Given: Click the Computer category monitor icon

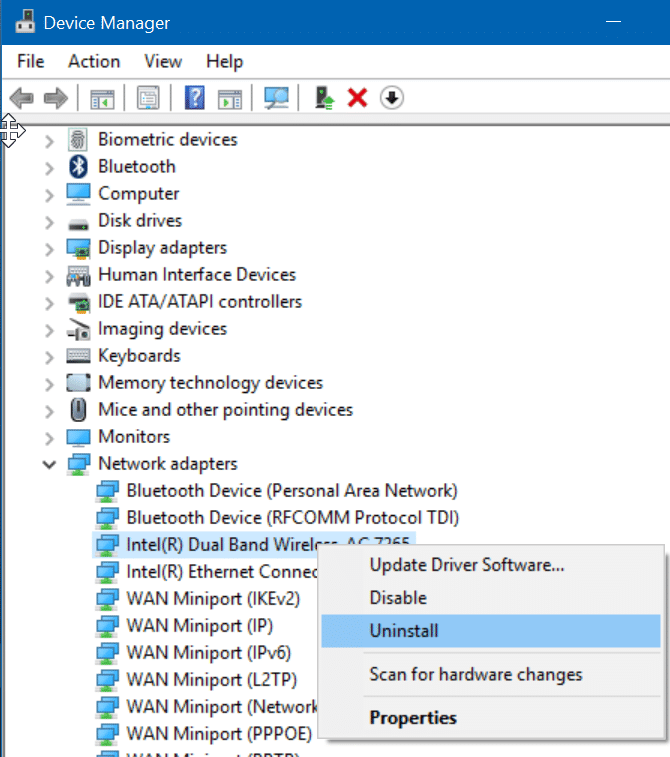Looking at the screenshot, I should point(78,194).
